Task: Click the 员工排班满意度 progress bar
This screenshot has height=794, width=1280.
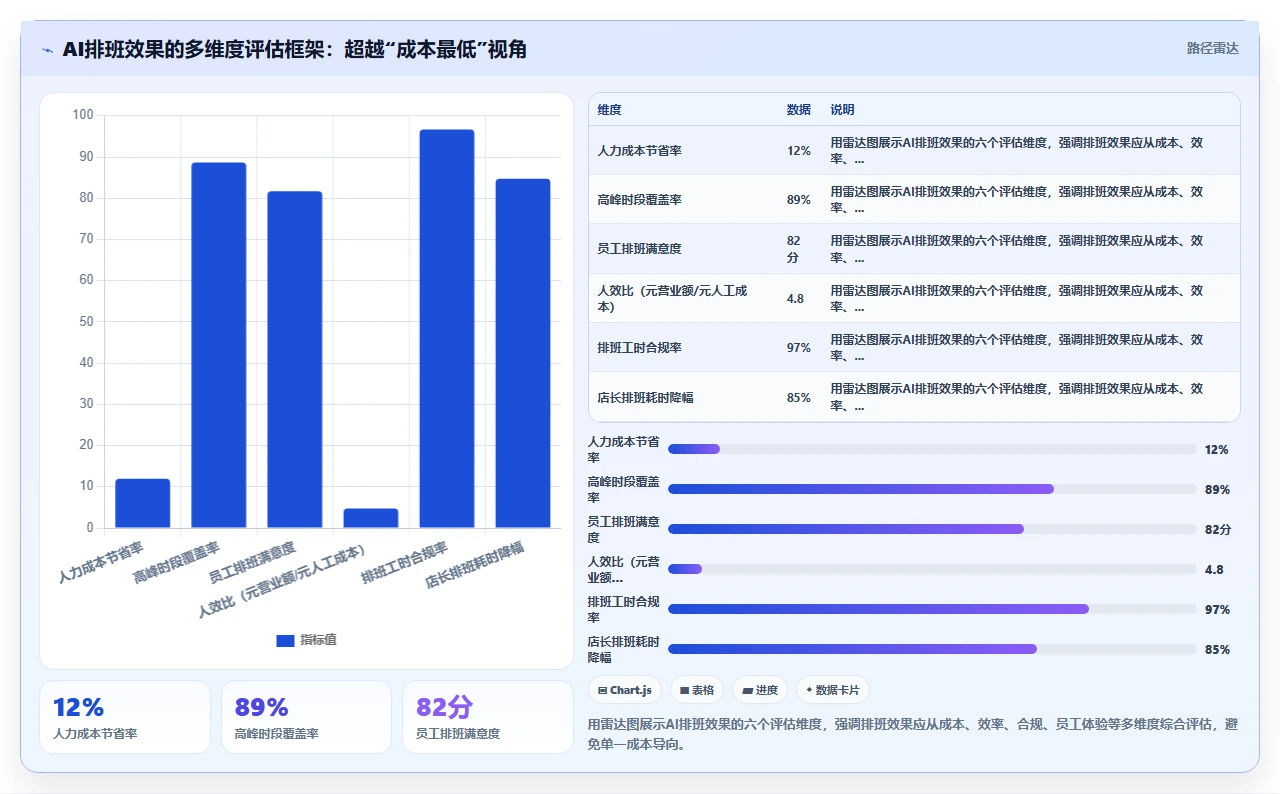Action: pyautogui.click(x=932, y=529)
